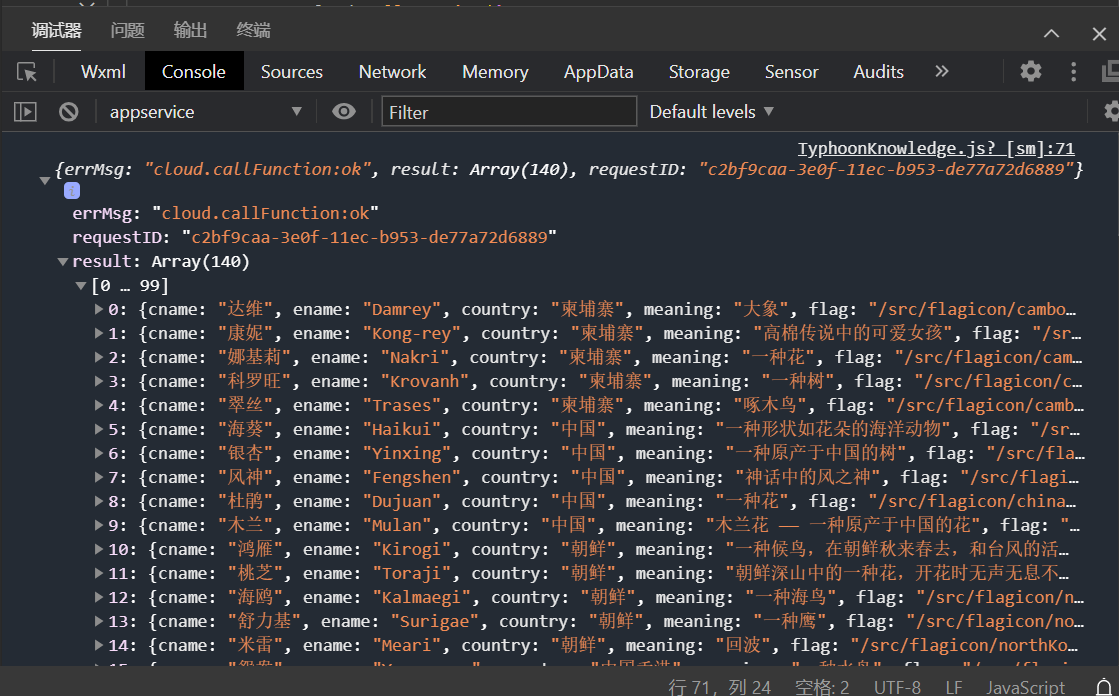Click the blue info badge under the object

click(x=71, y=191)
